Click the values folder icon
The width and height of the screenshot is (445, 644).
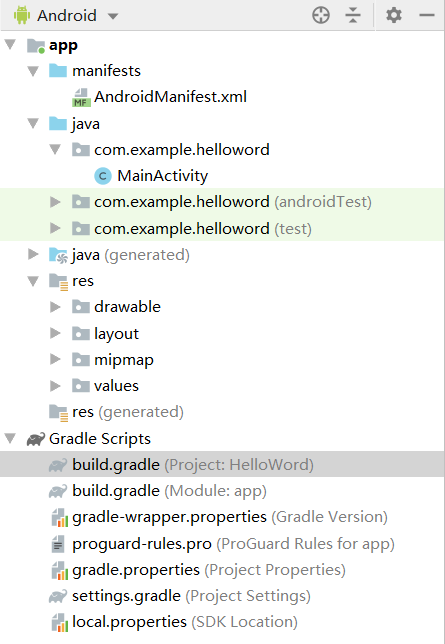click(x=81, y=386)
